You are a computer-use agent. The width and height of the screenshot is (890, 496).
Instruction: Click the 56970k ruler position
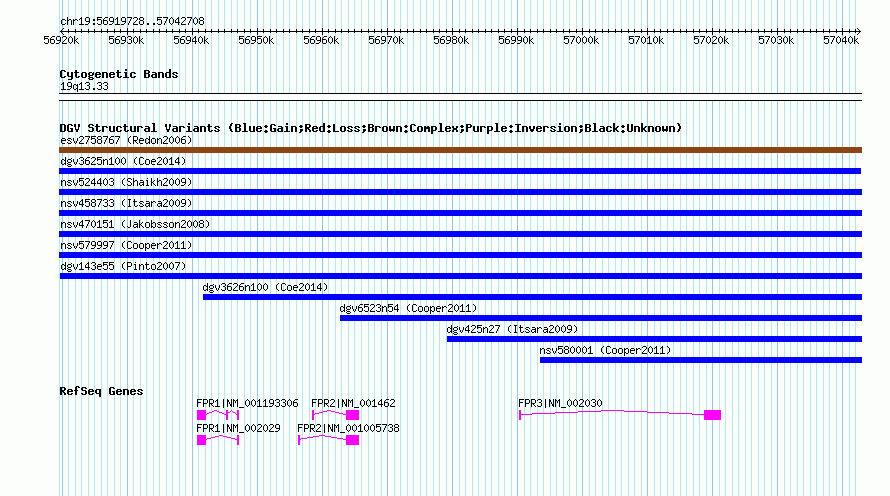click(x=386, y=40)
